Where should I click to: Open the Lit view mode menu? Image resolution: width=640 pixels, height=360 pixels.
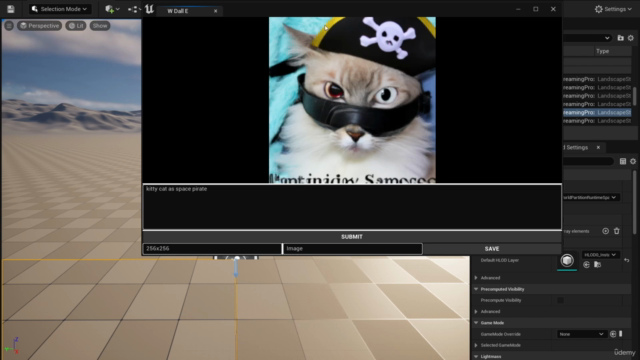click(x=76, y=26)
